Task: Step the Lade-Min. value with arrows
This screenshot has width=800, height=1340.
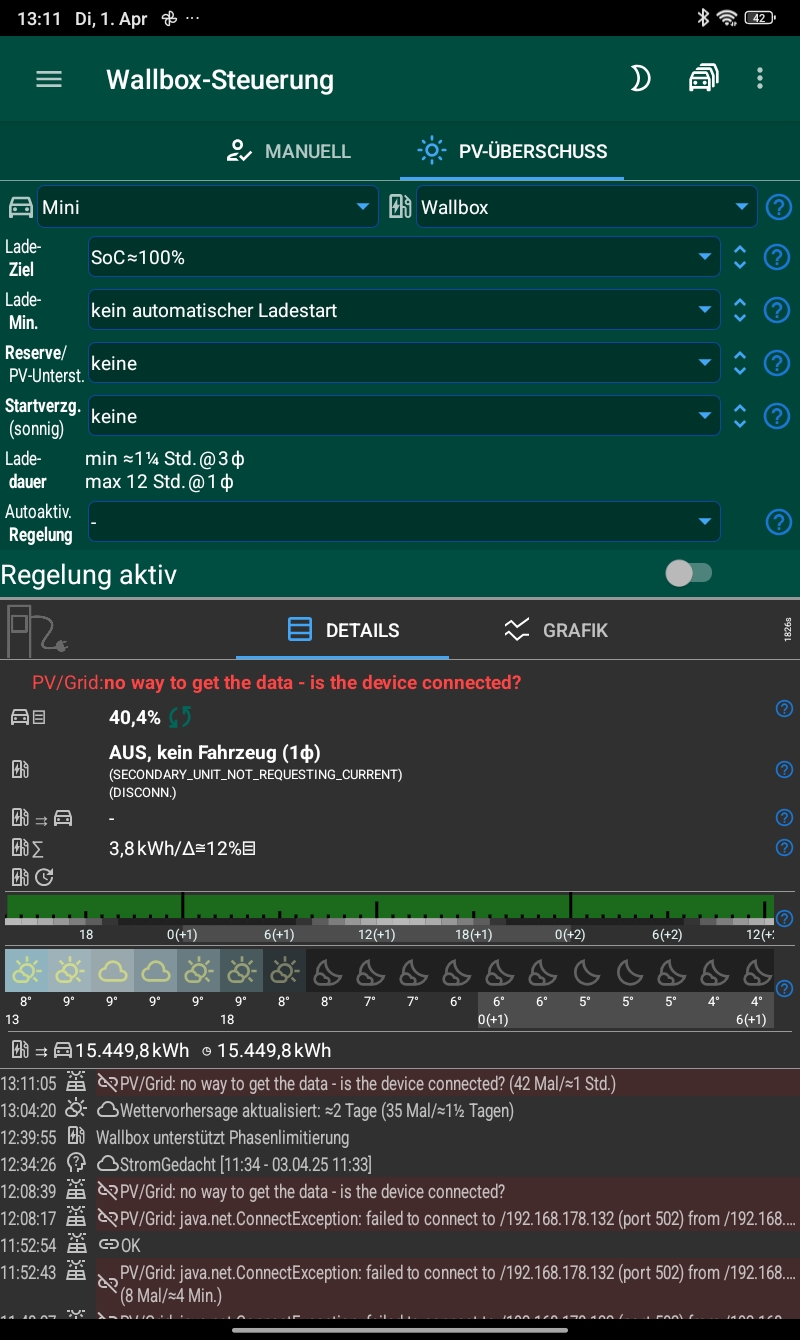Action: coord(740,310)
